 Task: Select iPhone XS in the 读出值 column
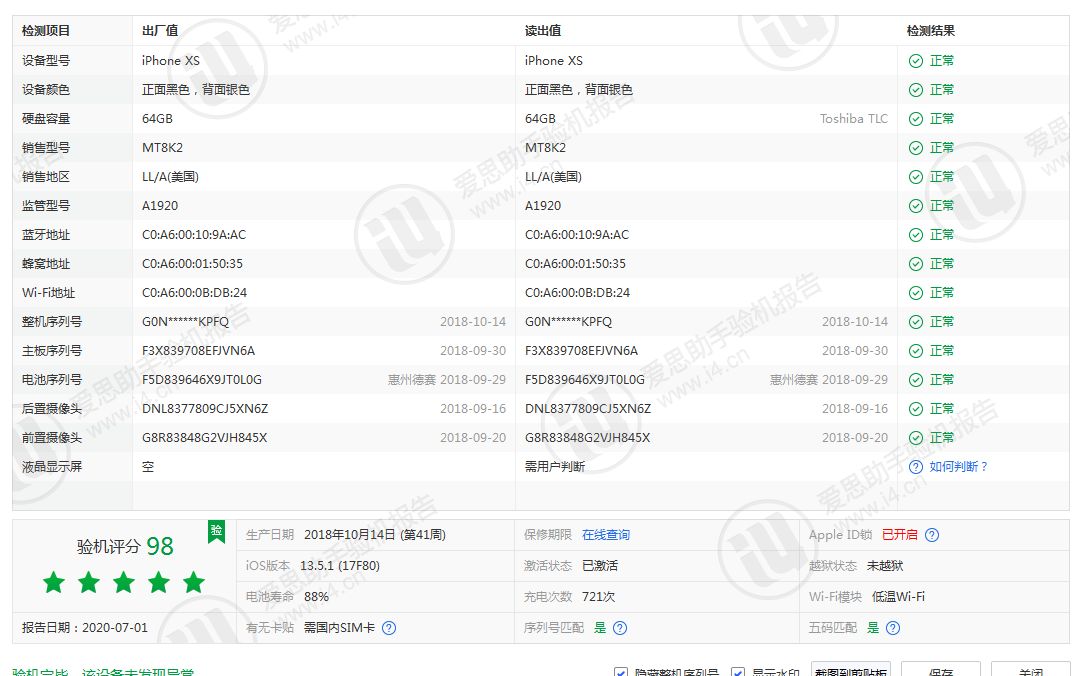point(553,61)
